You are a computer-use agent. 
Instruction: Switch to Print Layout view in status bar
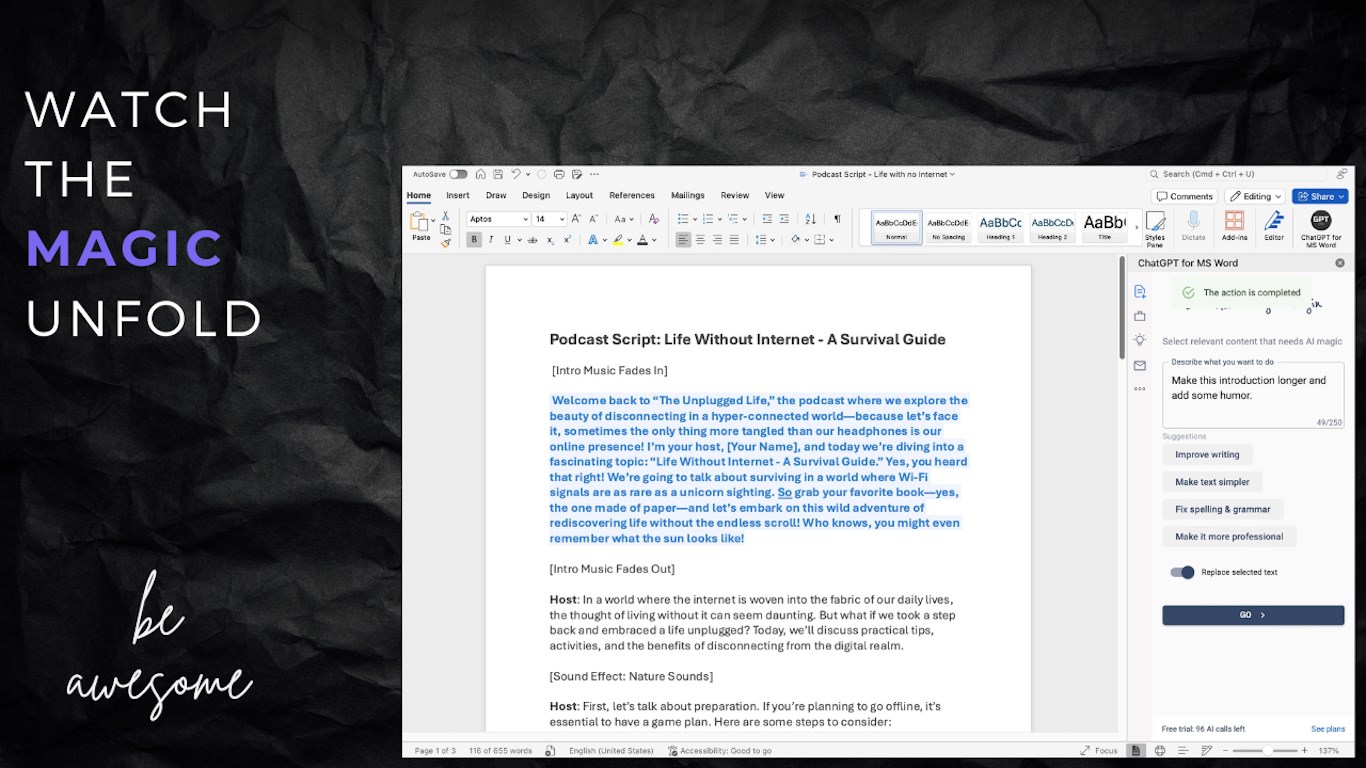point(1137,750)
